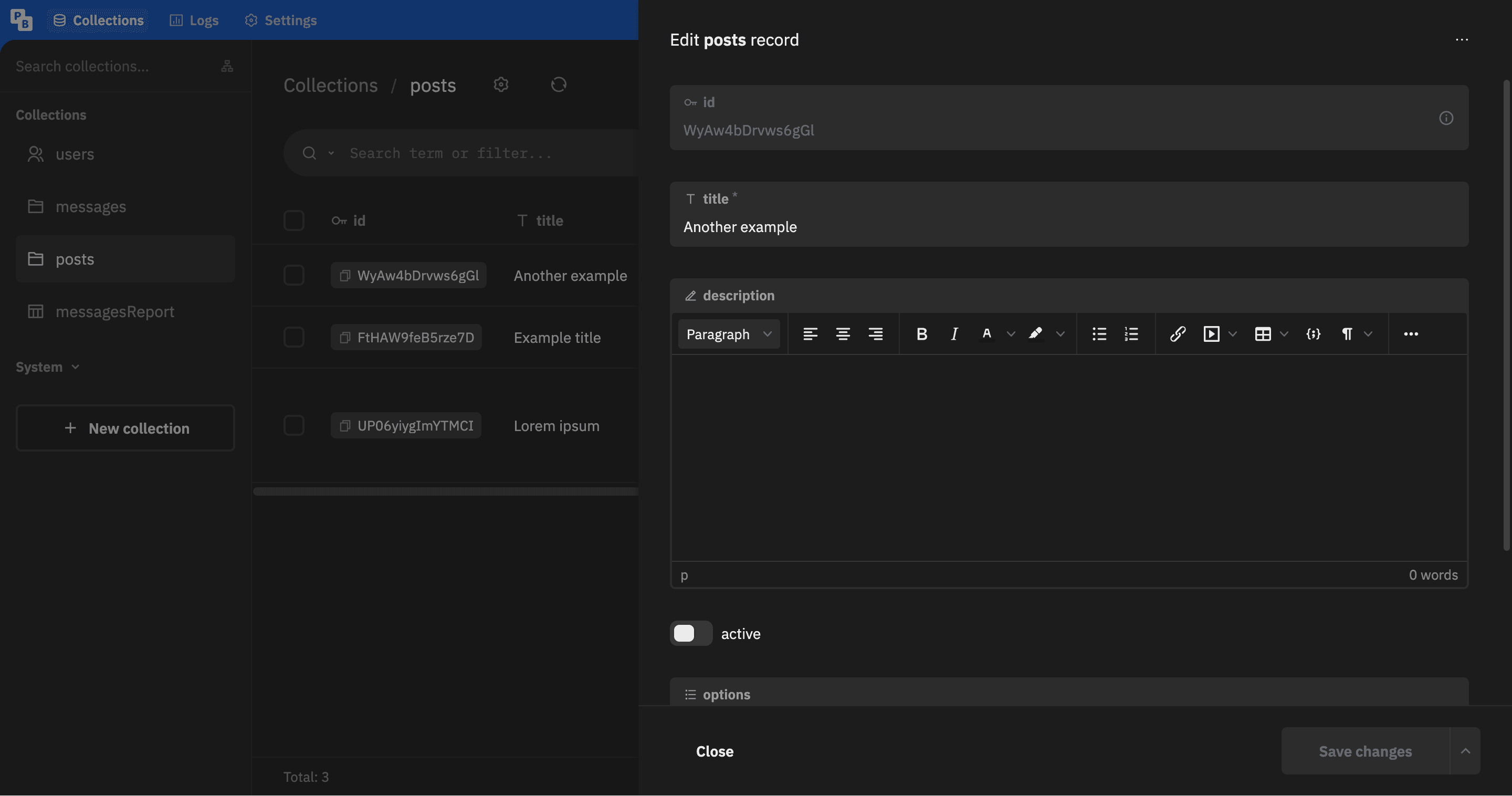Select the users collection
The height and width of the screenshot is (796, 1512).
tap(125, 154)
